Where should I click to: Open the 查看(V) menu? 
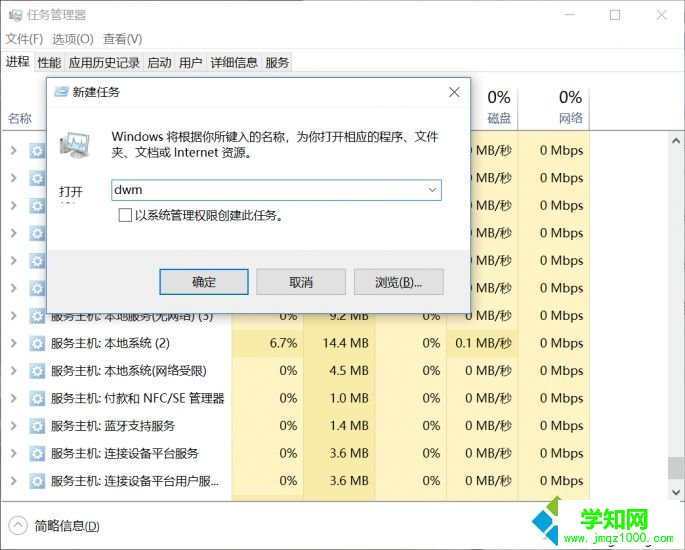pyautogui.click(x=122, y=39)
